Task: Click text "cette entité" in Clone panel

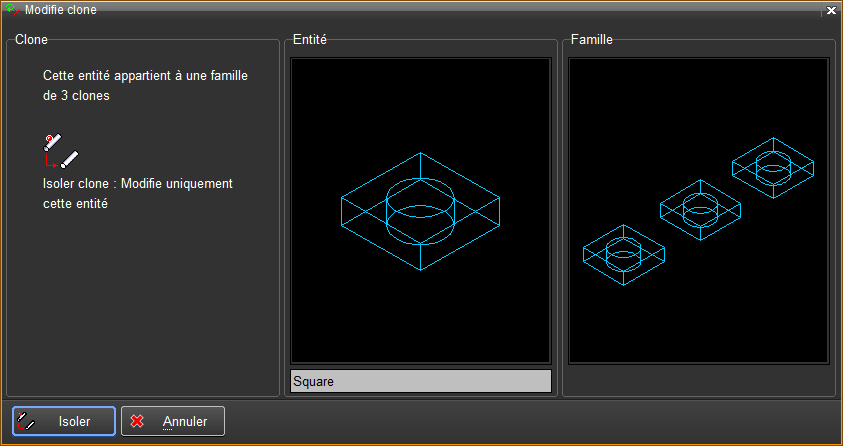Action: point(75,204)
